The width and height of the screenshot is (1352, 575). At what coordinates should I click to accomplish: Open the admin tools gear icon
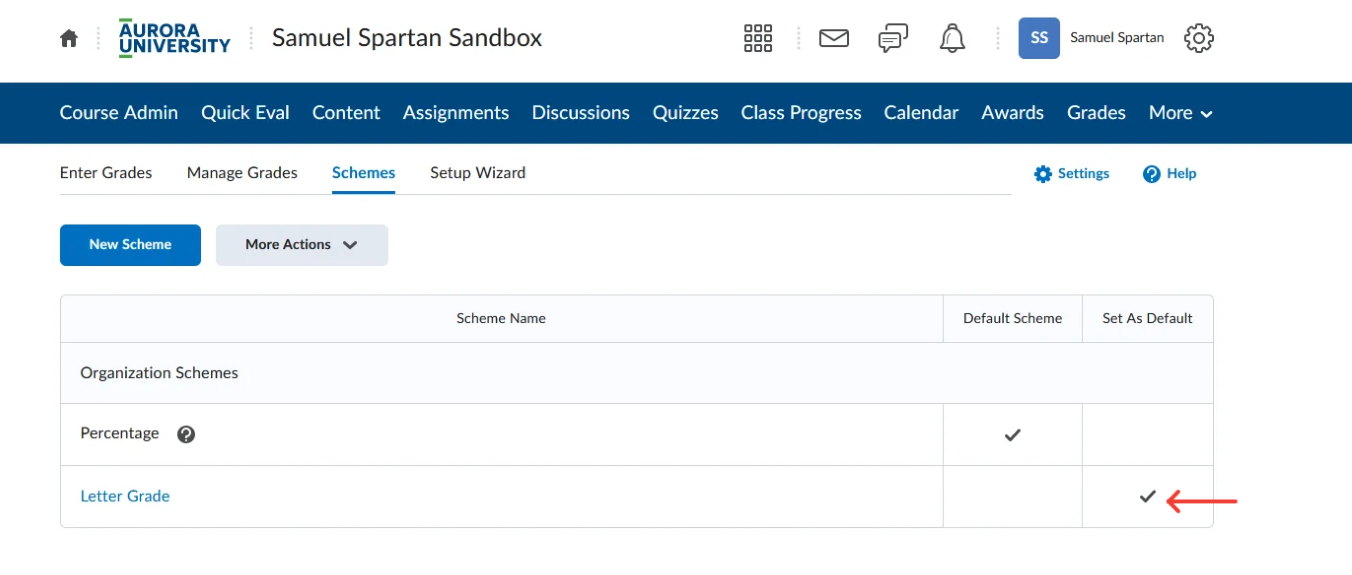[x=1198, y=39]
